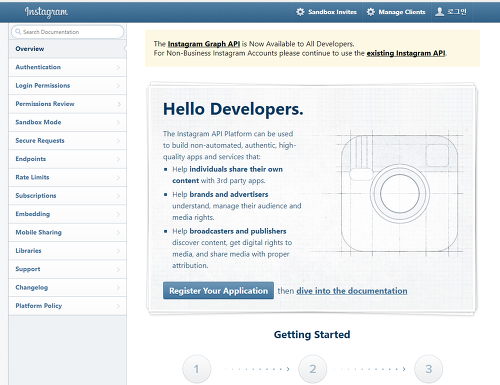This screenshot has width=500, height=385.
Task: Click the step 2 circle under Getting Started
Action: point(313,369)
